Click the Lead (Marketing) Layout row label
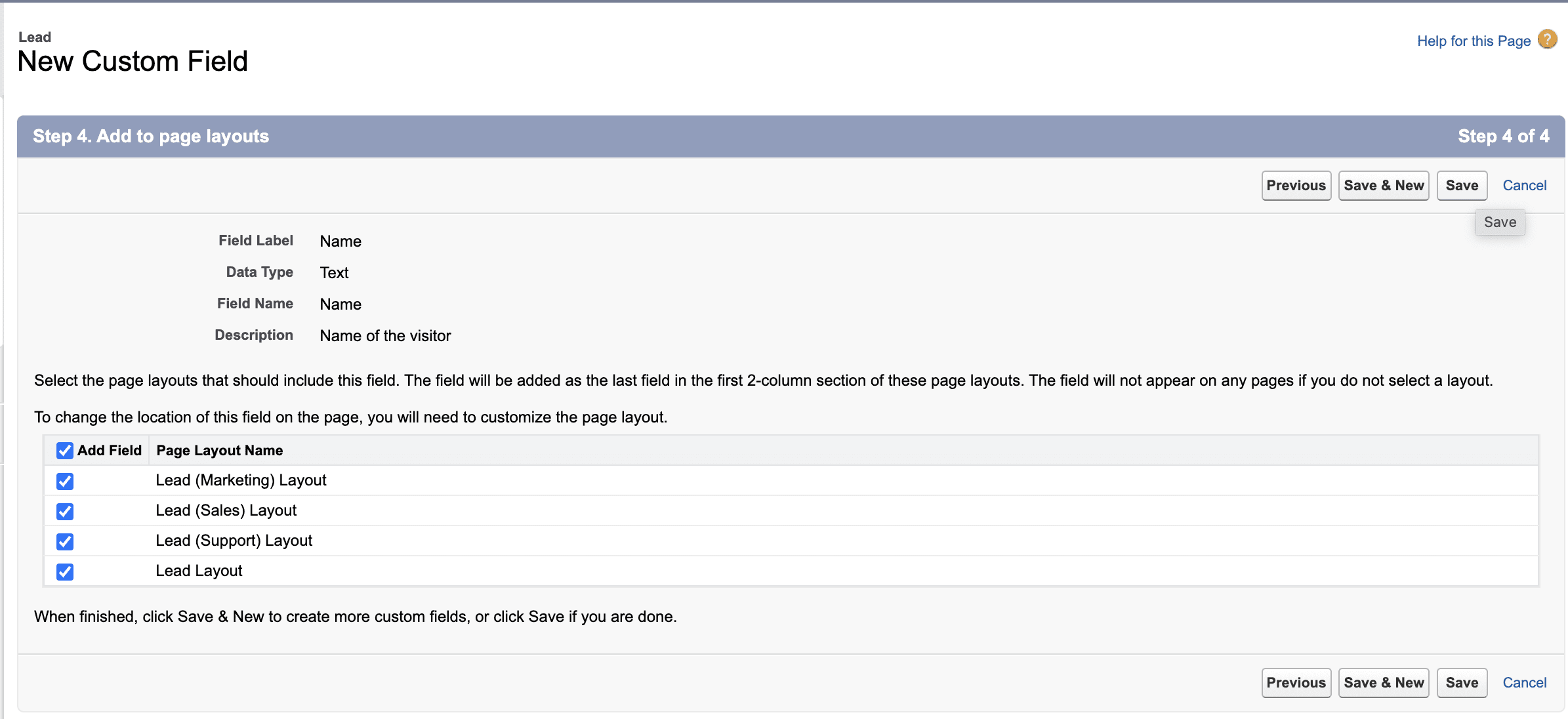 (241, 480)
